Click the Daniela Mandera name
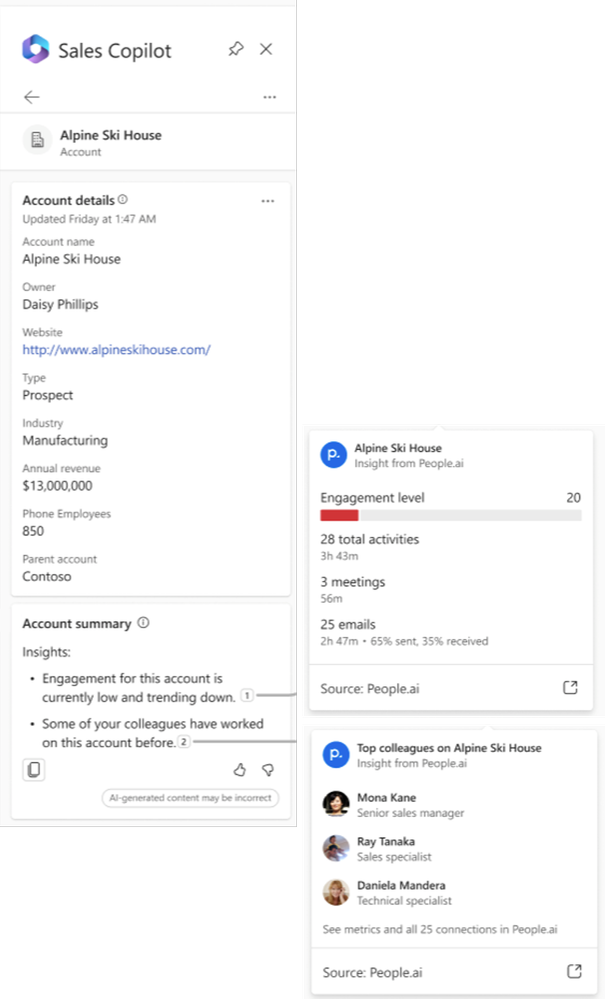Viewport: 605px width, 999px height. point(401,885)
